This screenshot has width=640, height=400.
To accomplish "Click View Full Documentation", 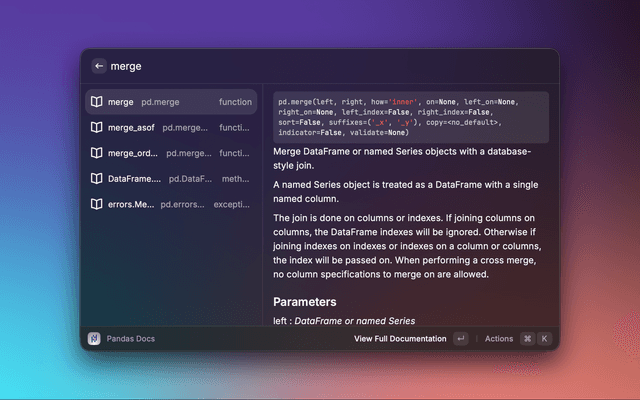I will 400,339.
